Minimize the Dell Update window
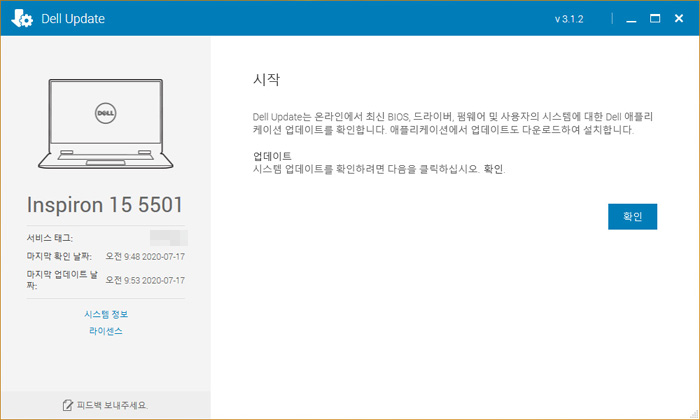The image size is (700, 420). [631, 19]
